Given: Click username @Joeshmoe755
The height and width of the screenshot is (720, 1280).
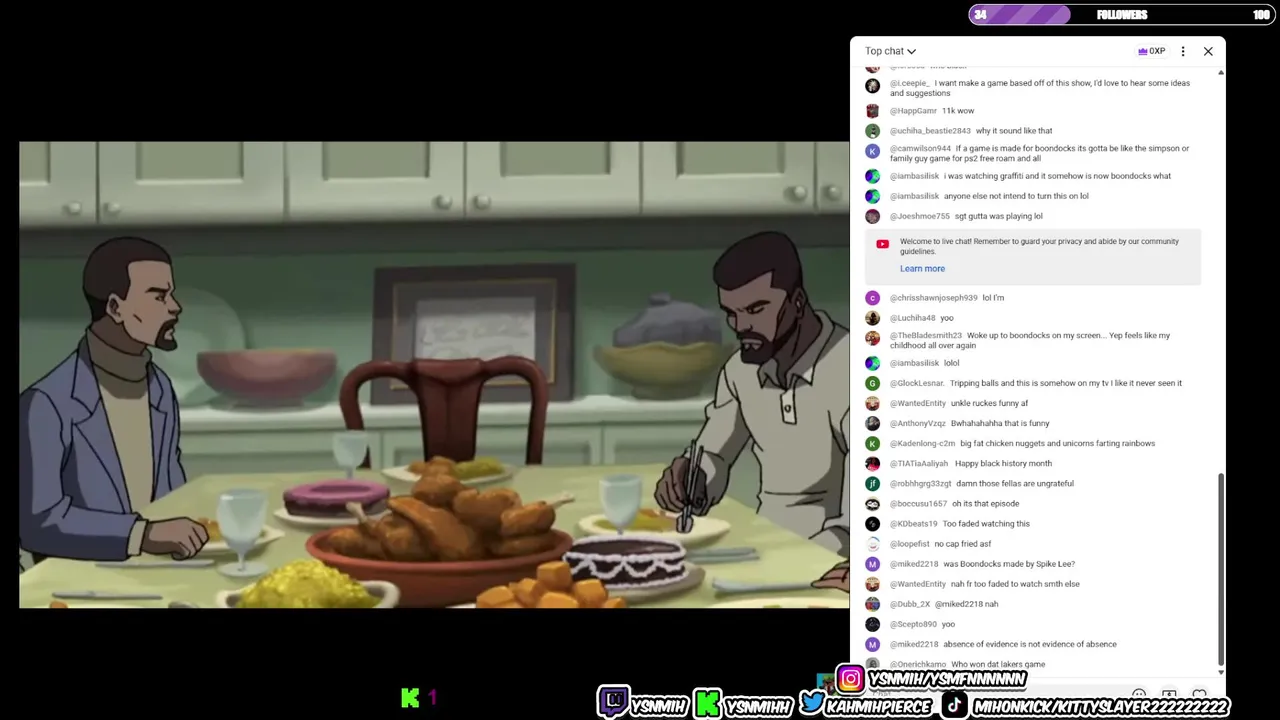Looking at the screenshot, I should tap(920, 216).
